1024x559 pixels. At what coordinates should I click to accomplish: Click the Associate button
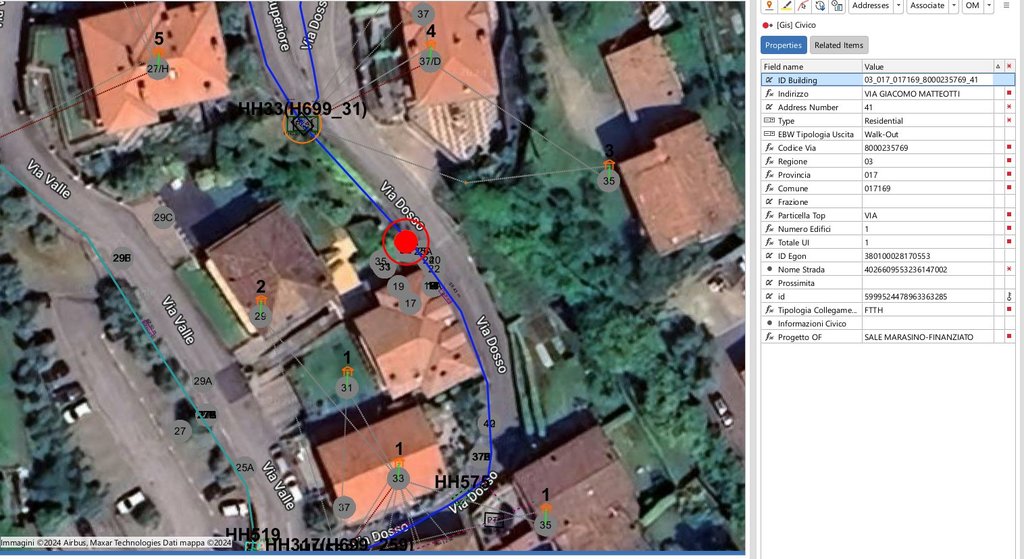(926, 6)
